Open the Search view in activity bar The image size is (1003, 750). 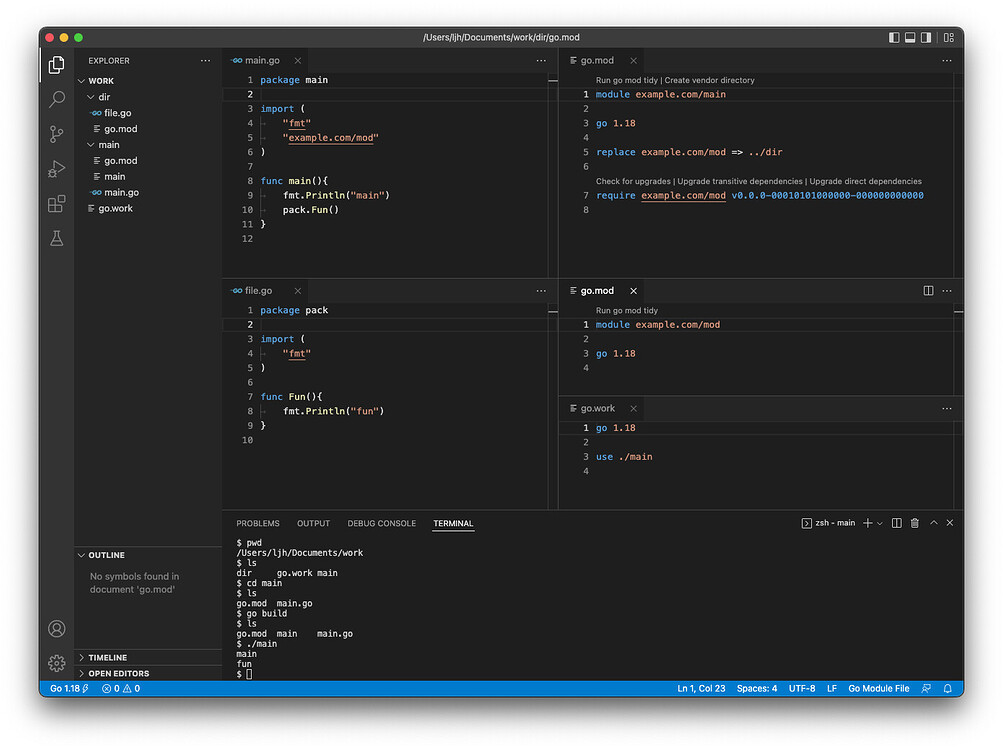[57, 99]
